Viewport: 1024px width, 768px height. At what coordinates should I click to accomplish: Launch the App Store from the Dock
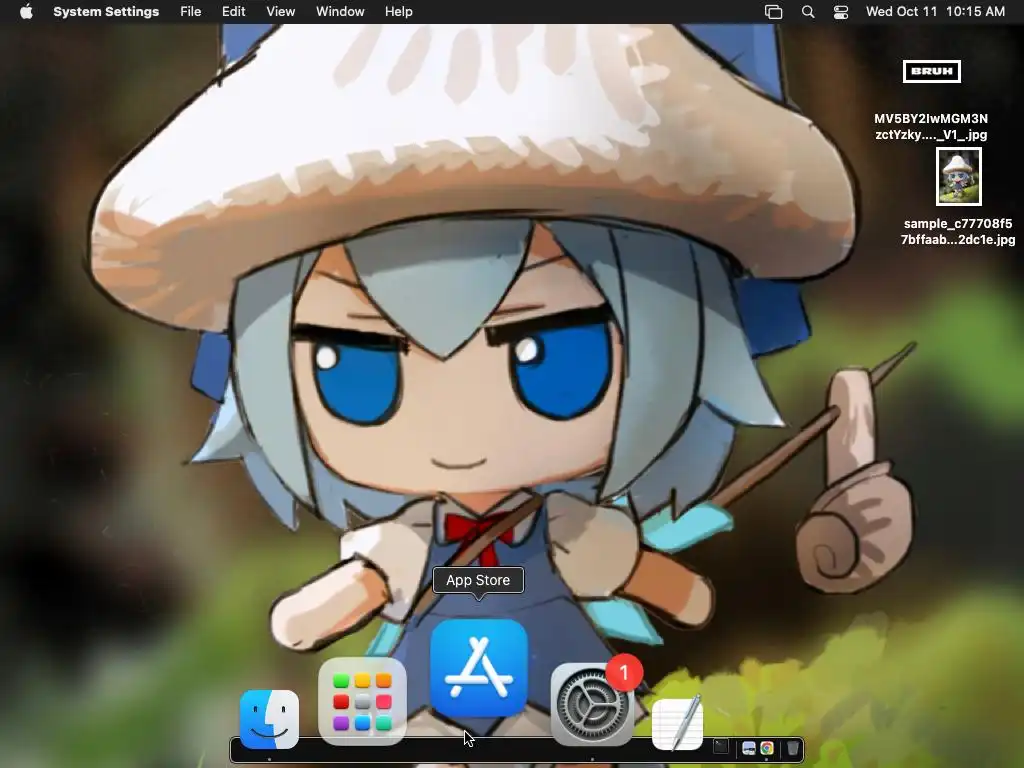tap(479, 669)
